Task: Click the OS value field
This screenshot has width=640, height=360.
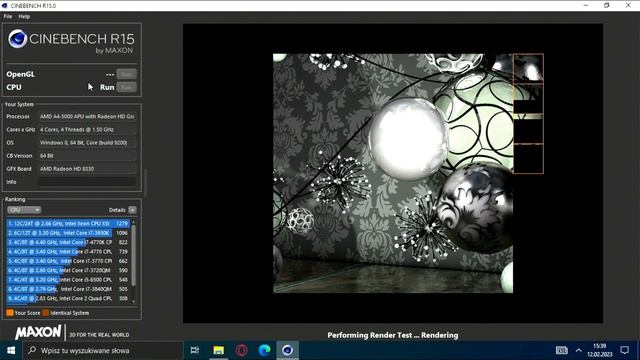Action: [87, 143]
